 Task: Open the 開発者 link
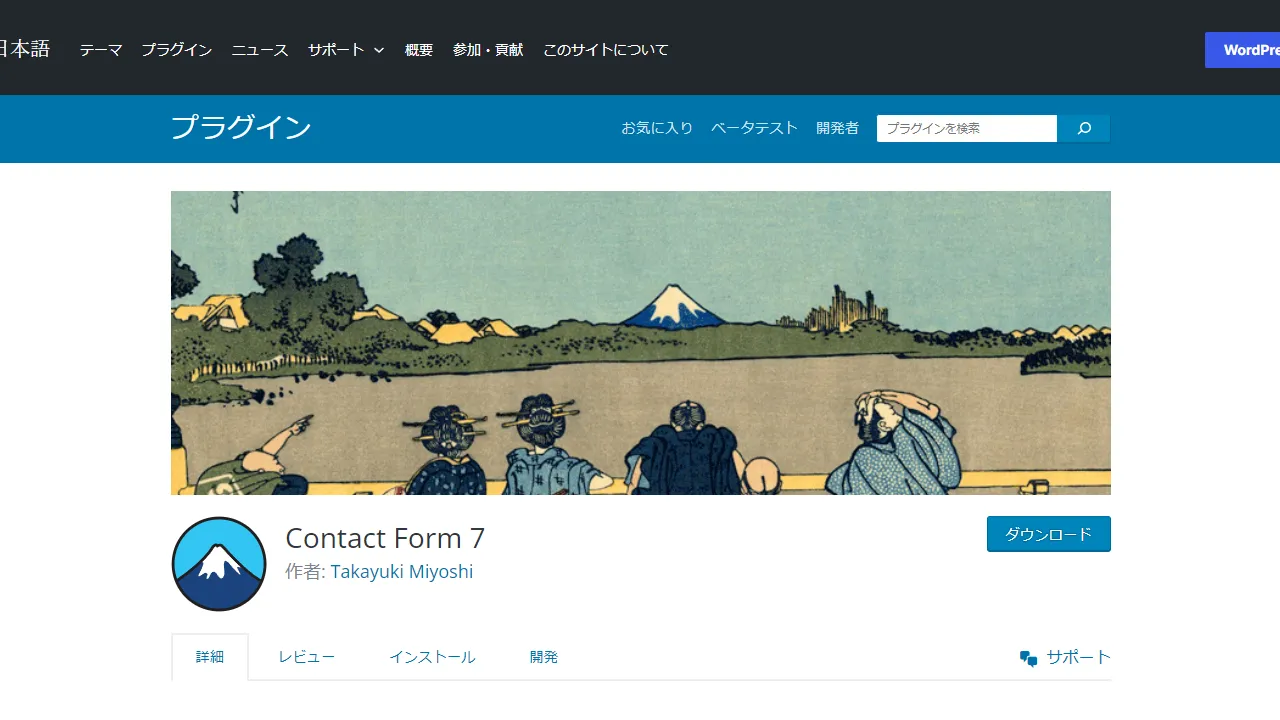click(x=837, y=128)
